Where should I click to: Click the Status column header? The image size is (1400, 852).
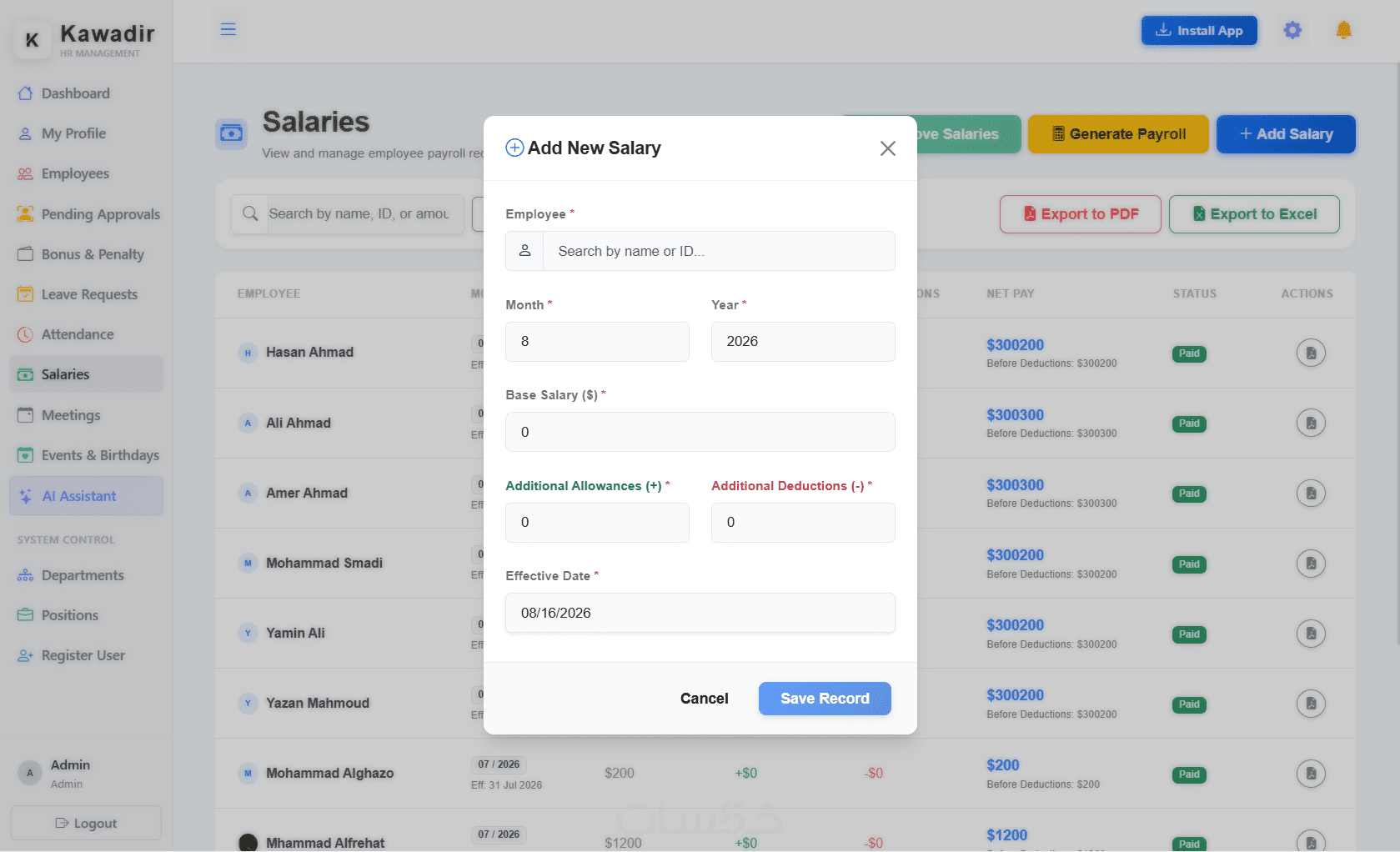click(1195, 293)
